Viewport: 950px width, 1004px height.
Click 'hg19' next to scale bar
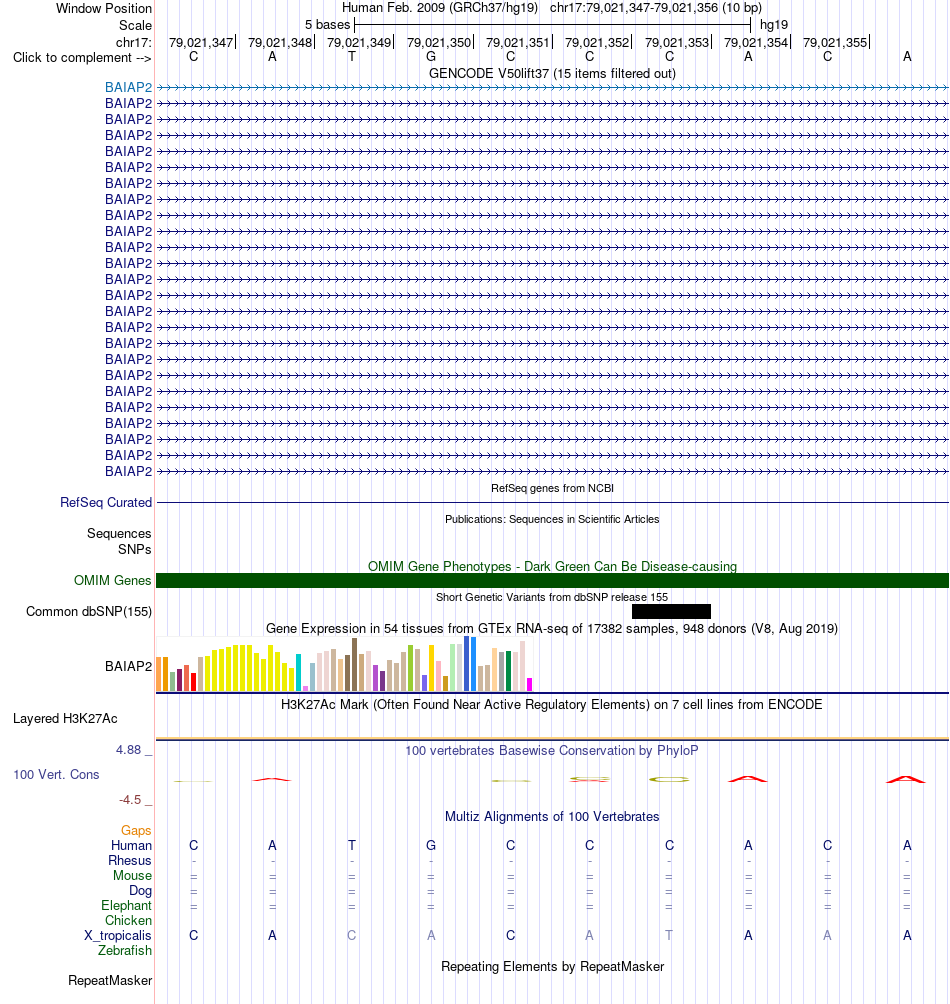pyautogui.click(x=774, y=25)
